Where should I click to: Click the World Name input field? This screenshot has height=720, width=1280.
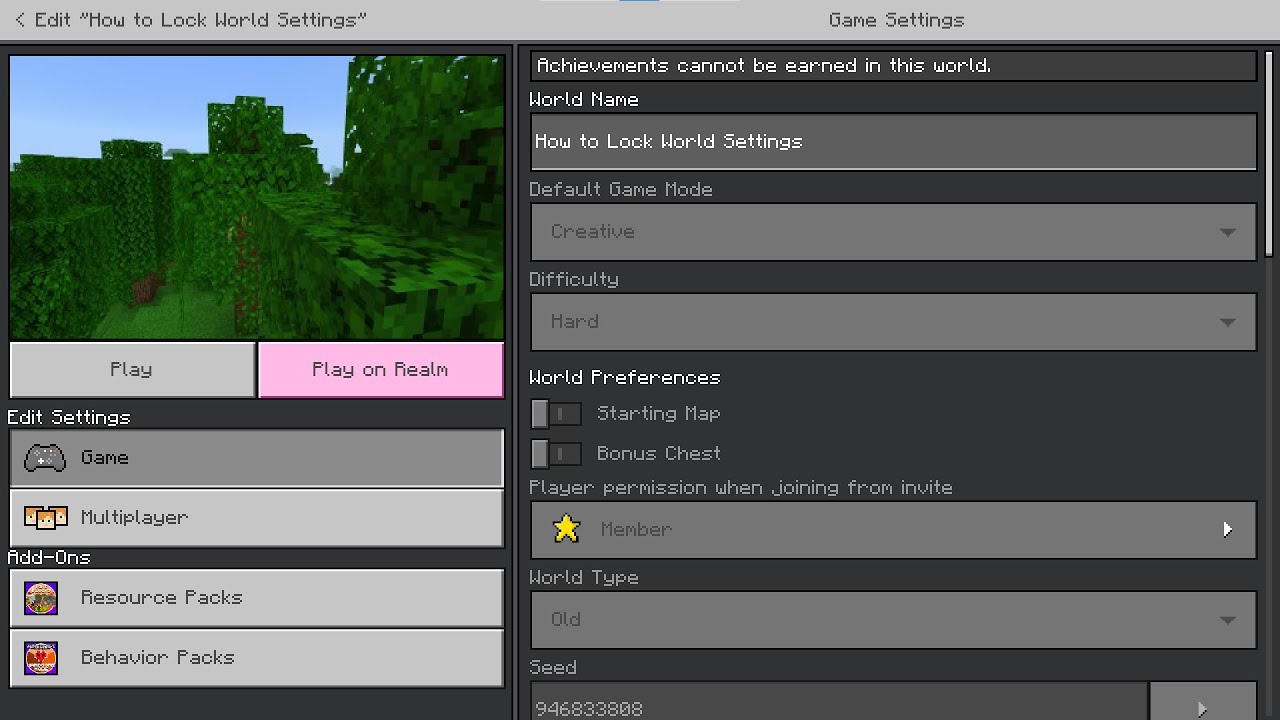point(893,142)
